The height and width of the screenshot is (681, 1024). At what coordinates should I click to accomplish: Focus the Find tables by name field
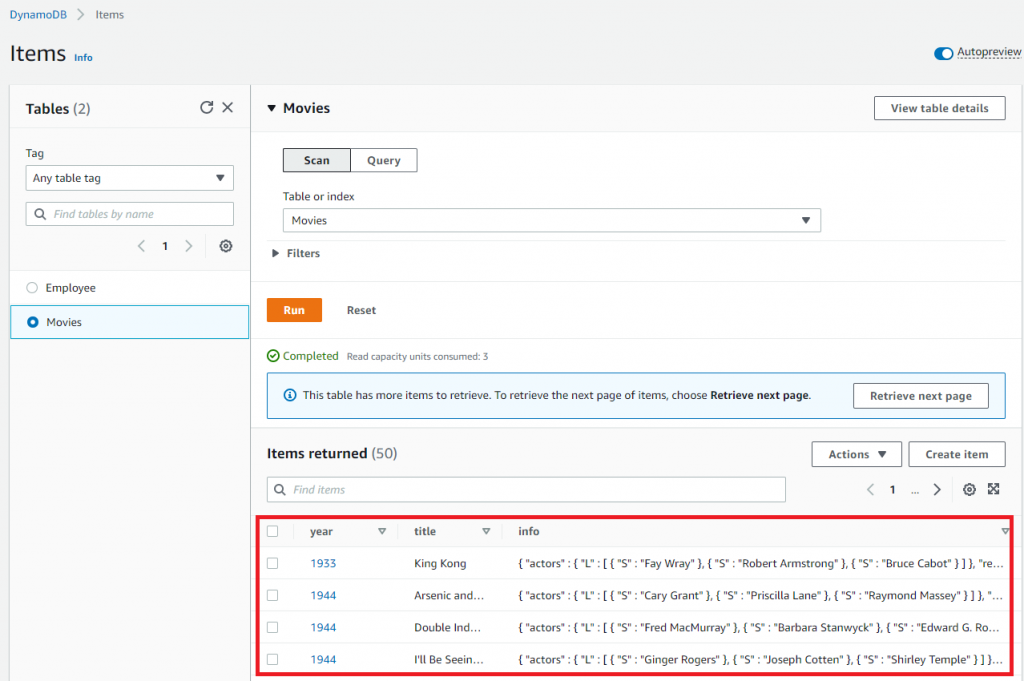click(x=129, y=214)
